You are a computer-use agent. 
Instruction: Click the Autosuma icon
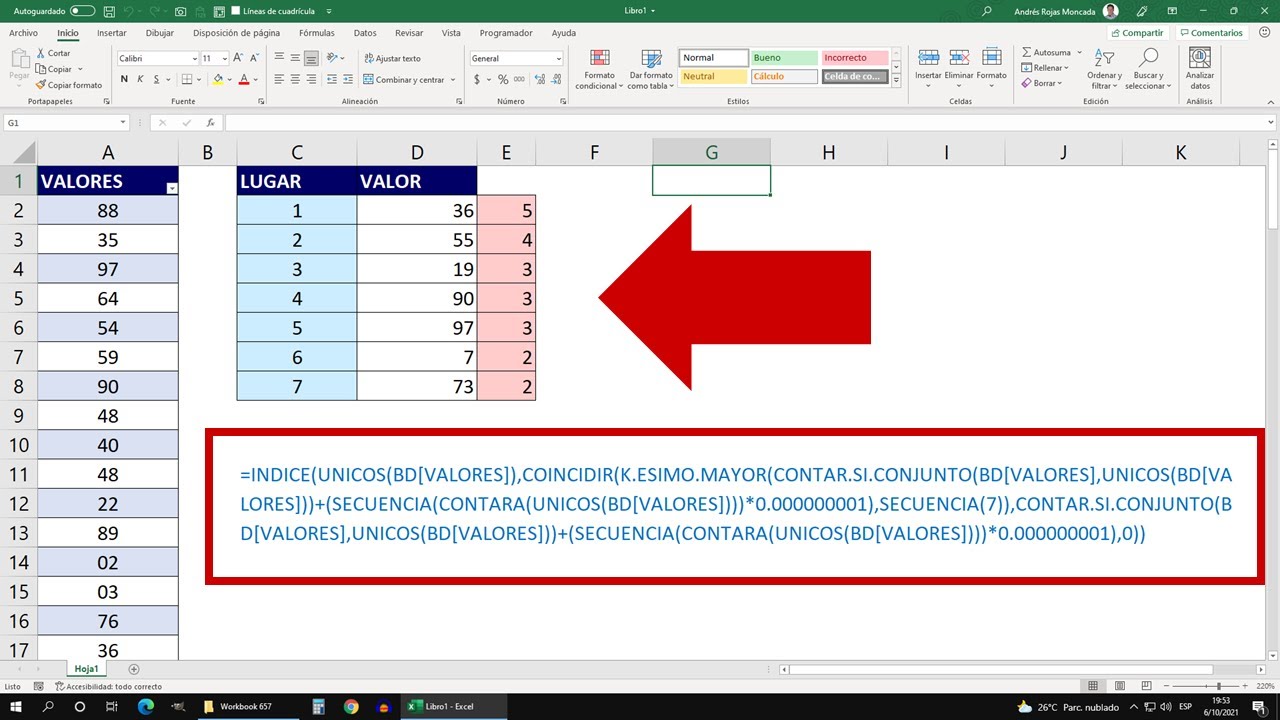(x=1027, y=52)
